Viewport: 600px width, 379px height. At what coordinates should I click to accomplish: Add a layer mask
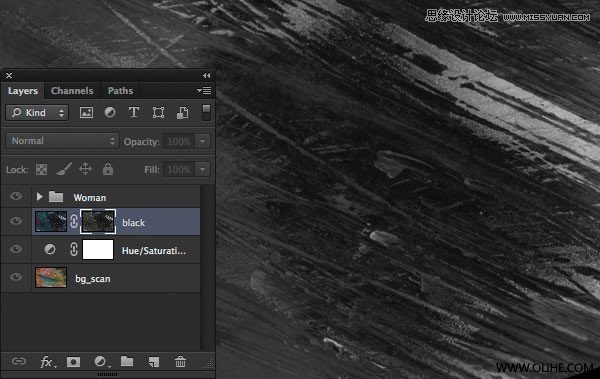click(x=73, y=362)
